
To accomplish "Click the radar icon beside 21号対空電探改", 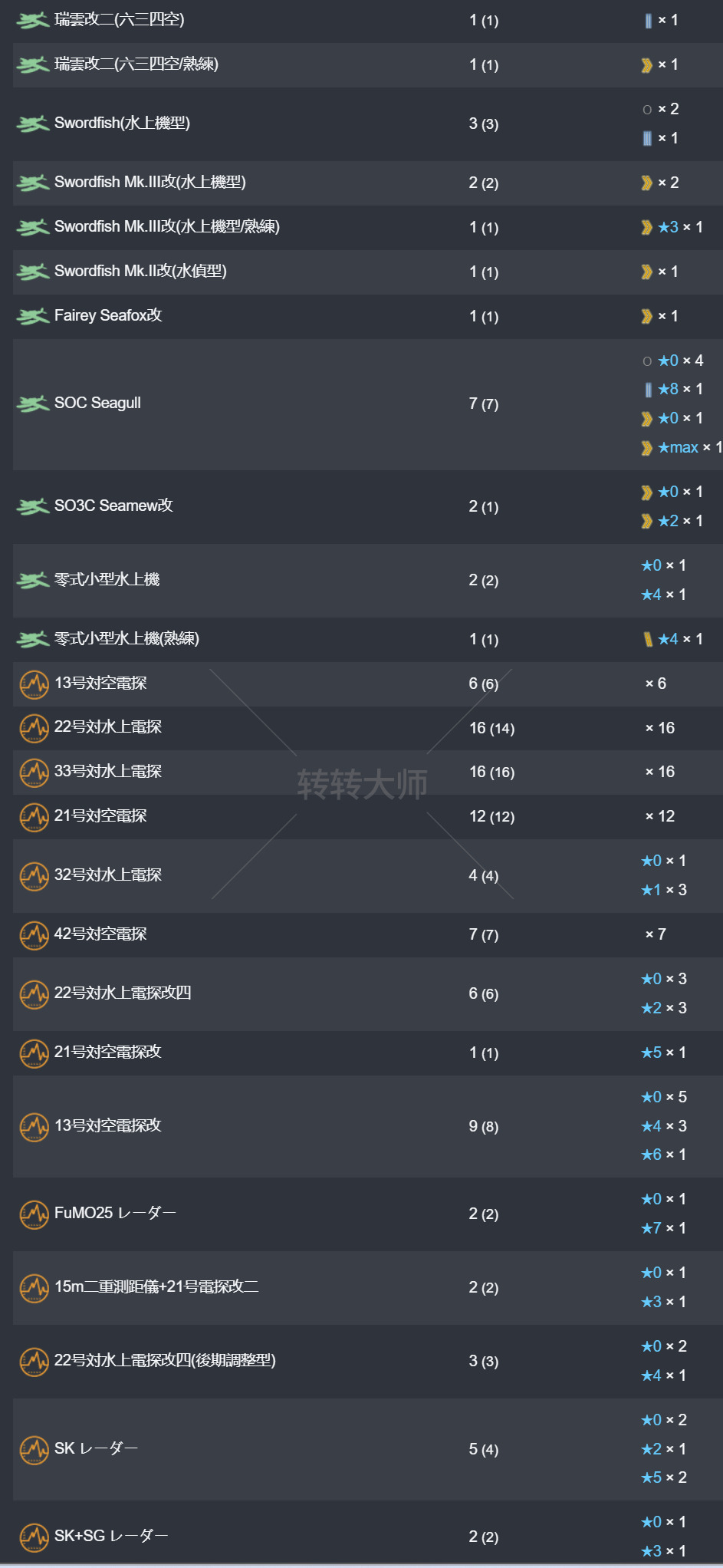I will point(34,1052).
